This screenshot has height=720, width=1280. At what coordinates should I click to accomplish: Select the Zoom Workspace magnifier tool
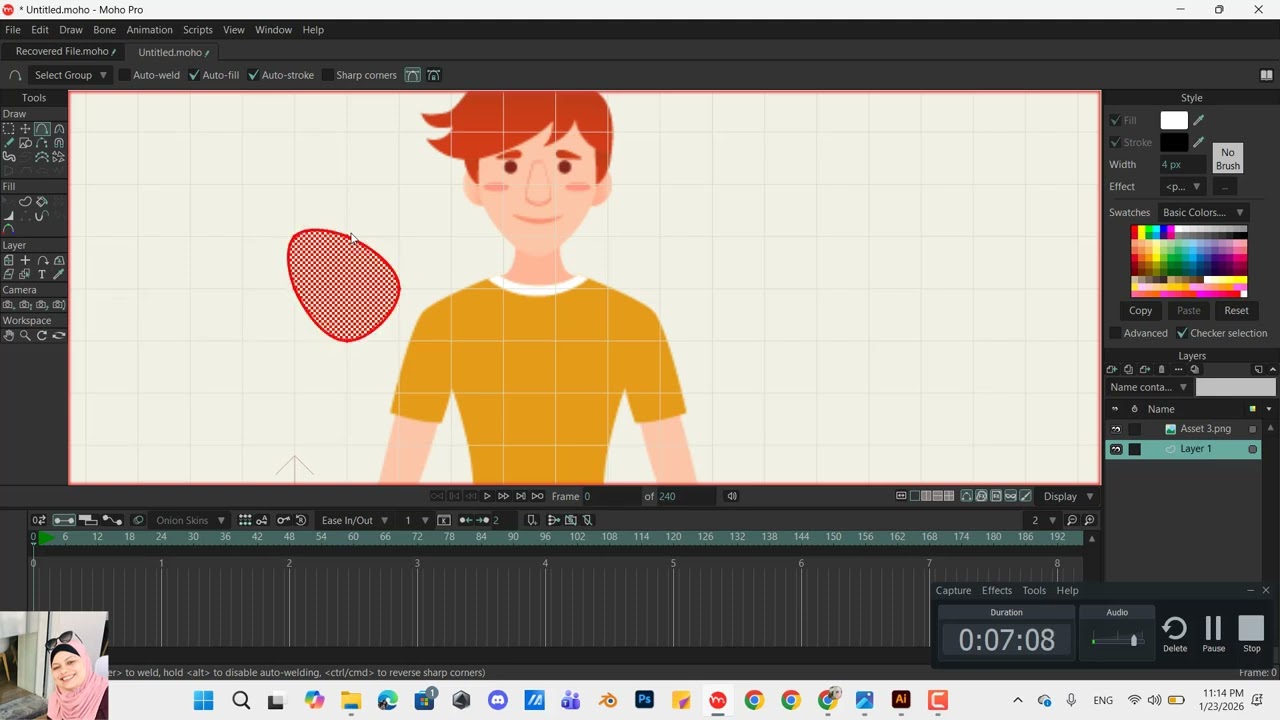25,335
